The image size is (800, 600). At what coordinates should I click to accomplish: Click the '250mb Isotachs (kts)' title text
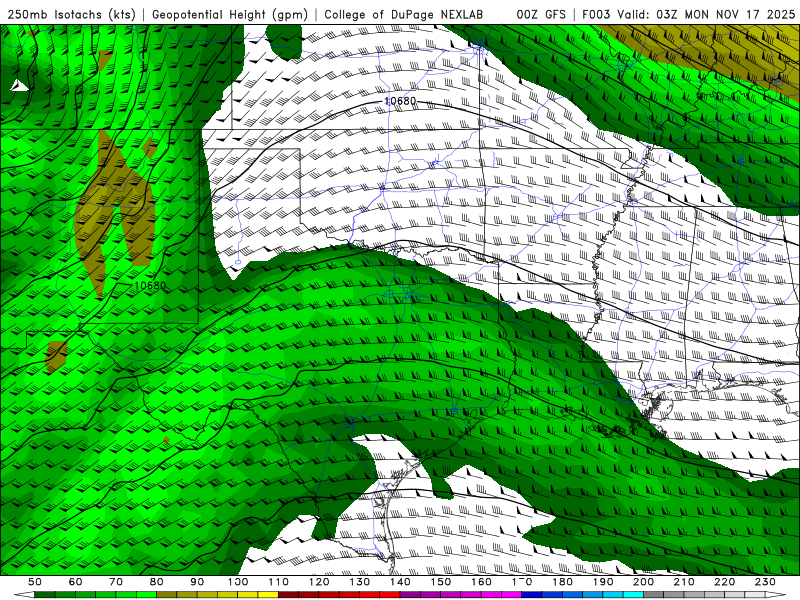click(x=71, y=14)
